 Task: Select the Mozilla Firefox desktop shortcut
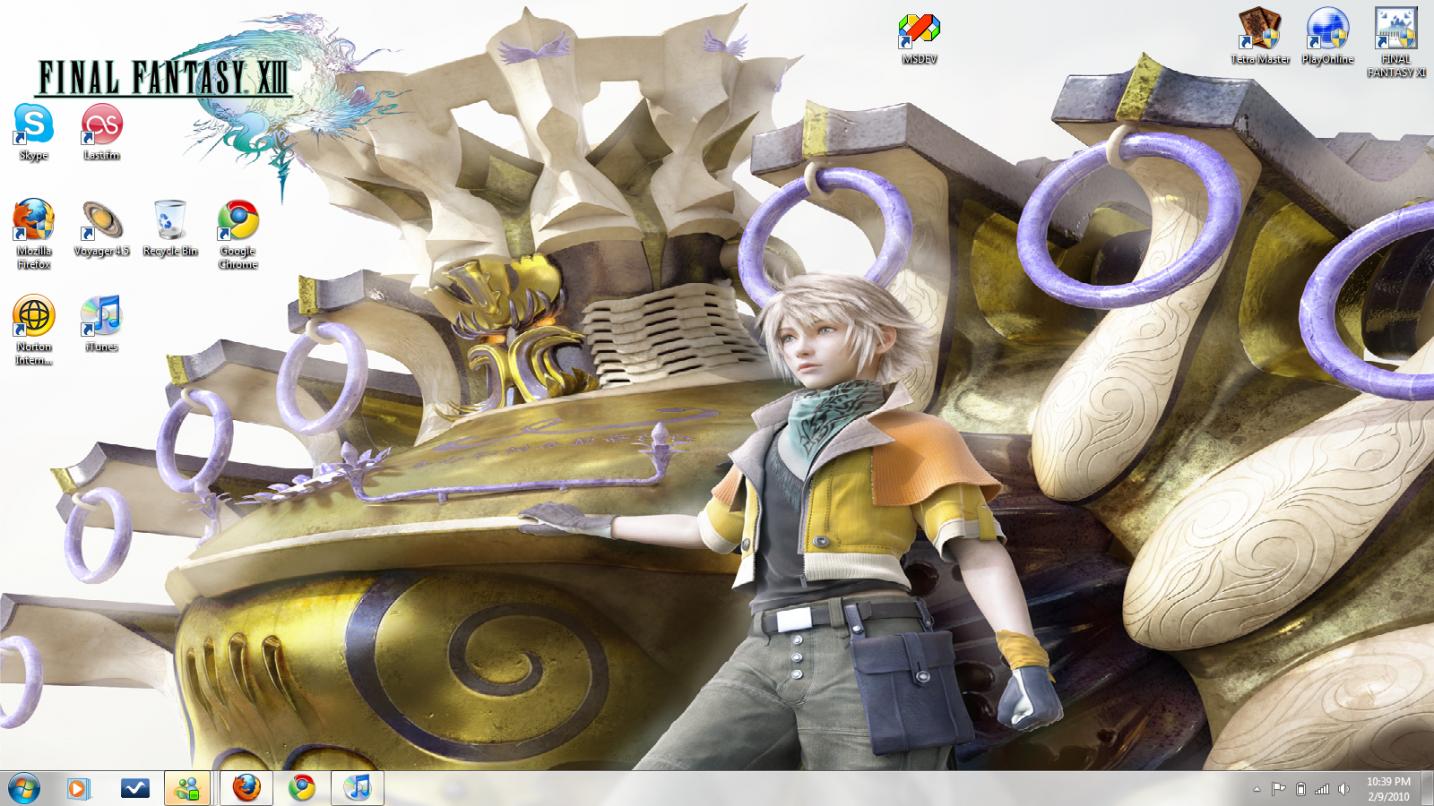point(33,234)
